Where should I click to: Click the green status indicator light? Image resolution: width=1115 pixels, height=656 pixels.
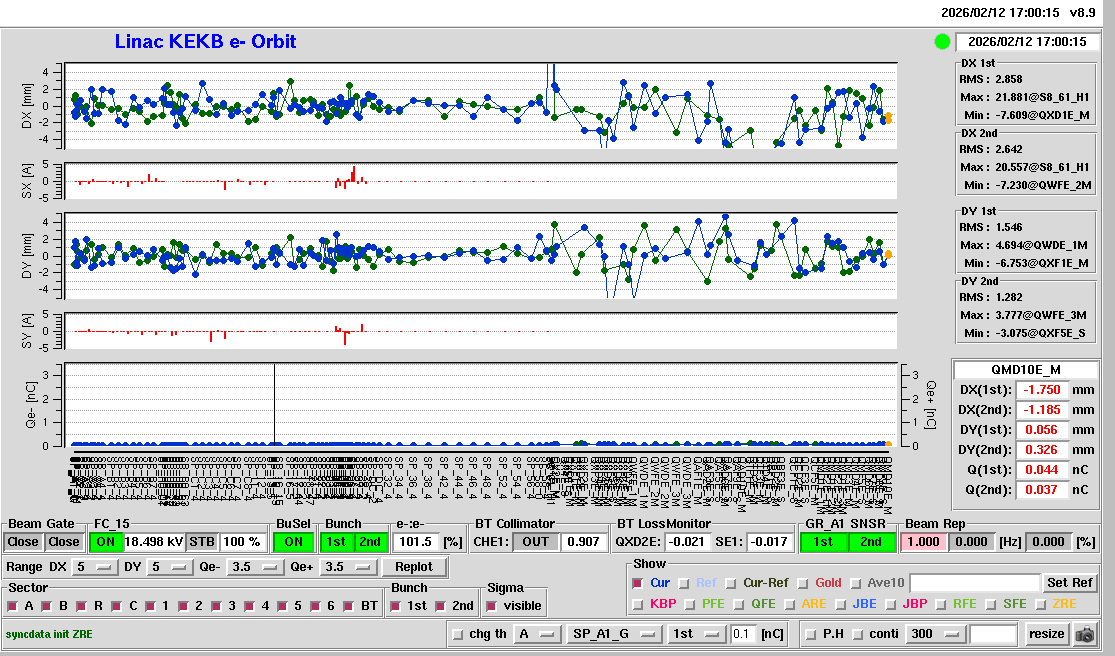pos(941,42)
